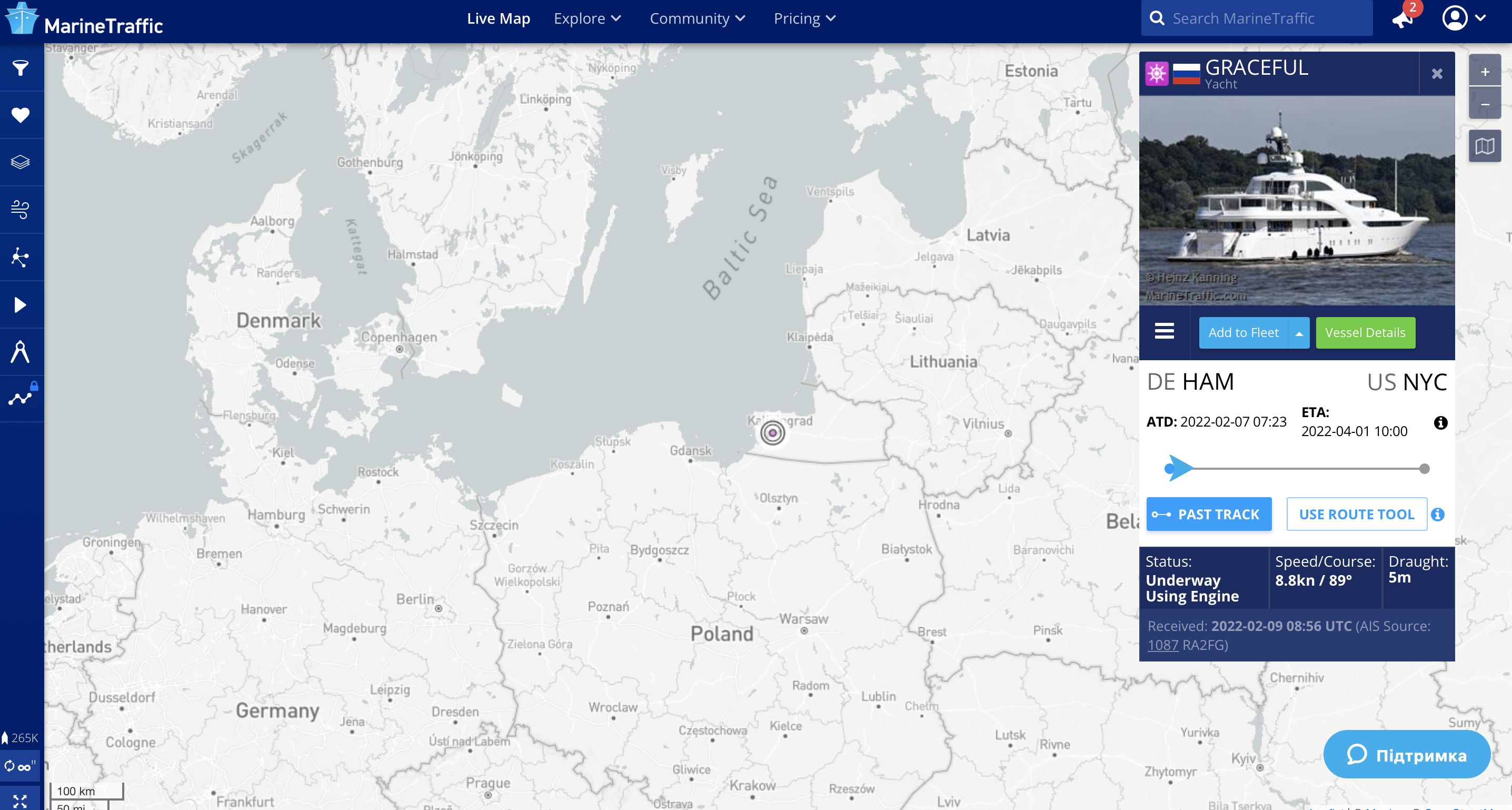The width and height of the screenshot is (1512, 810).
Task: Open the locked voyage analytics icon
Action: pos(21,398)
